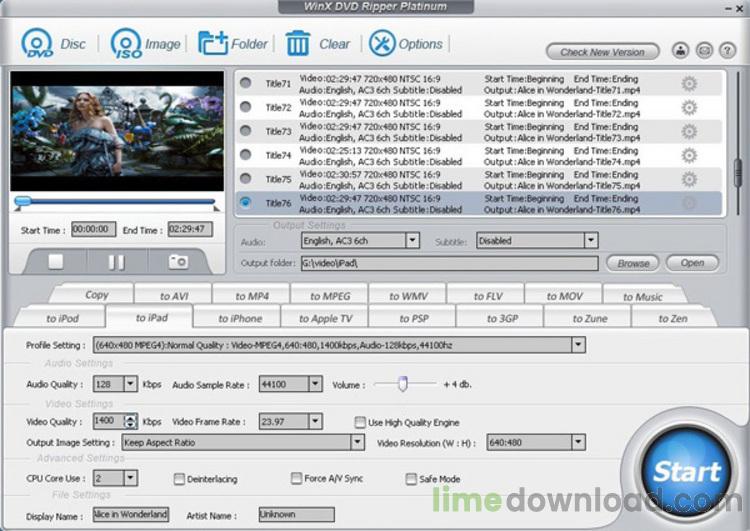Click Browse for output folder
Screen dimensions: 750x531
click(632, 263)
